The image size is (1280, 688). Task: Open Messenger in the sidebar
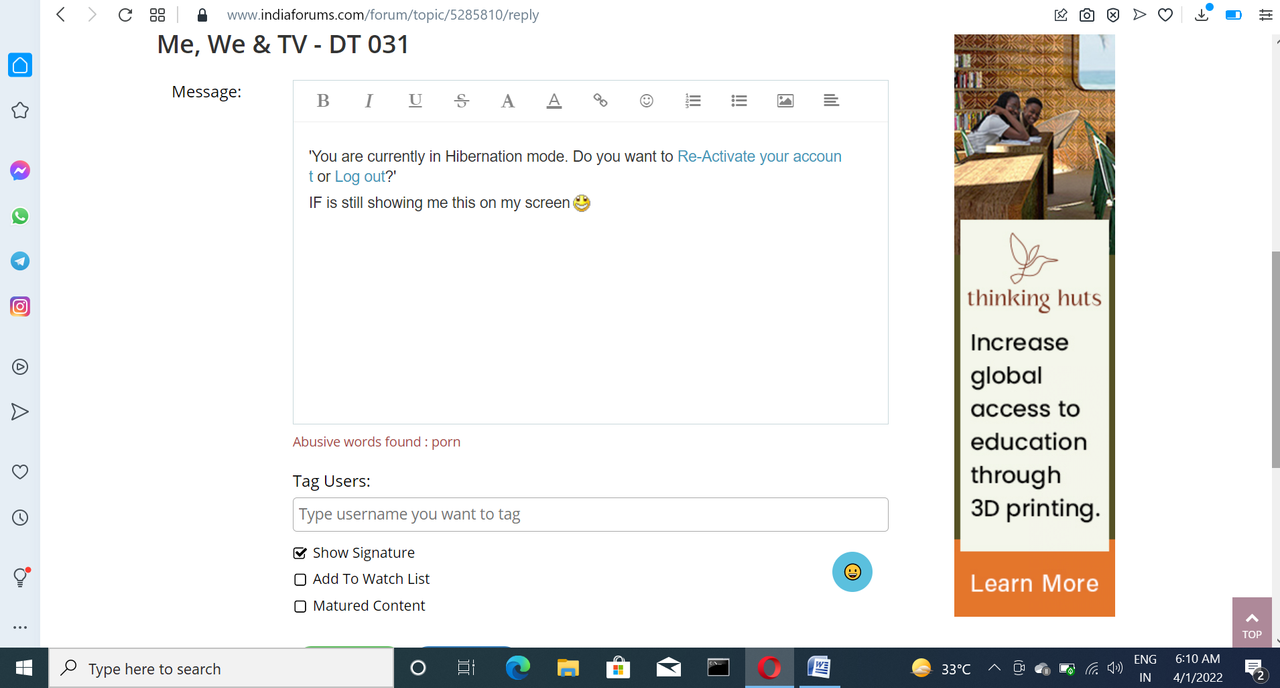[x=20, y=170]
